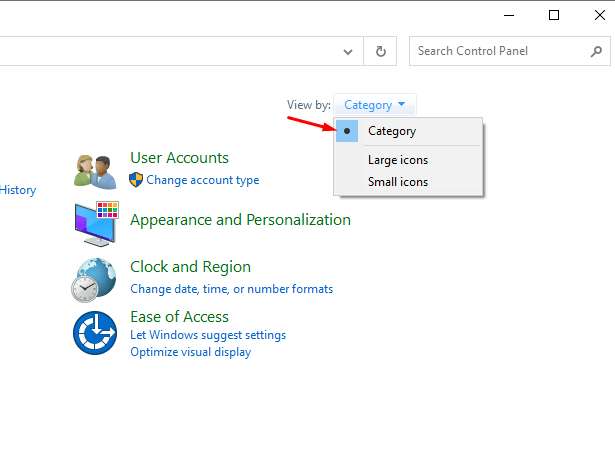Open Change date, time, or number formats

click(x=231, y=289)
